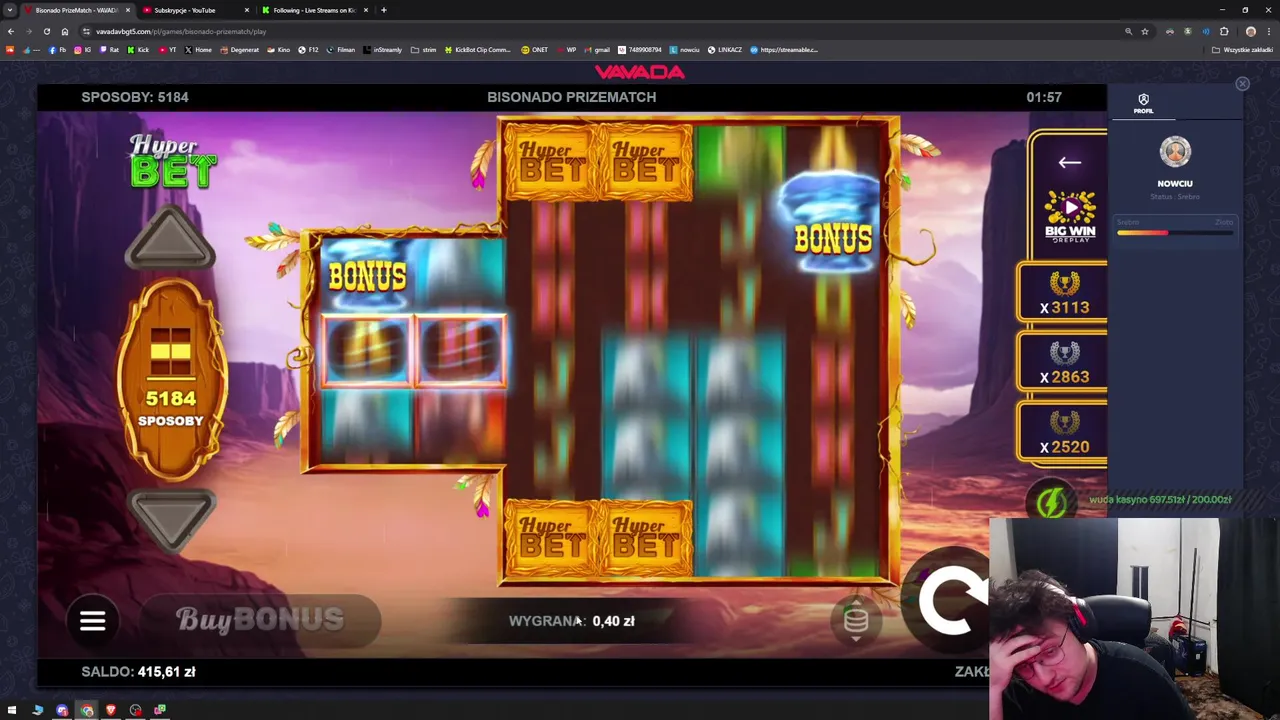Click the SALDO 415,61 zł balance
The height and width of the screenshot is (720, 1280).
[138, 672]
